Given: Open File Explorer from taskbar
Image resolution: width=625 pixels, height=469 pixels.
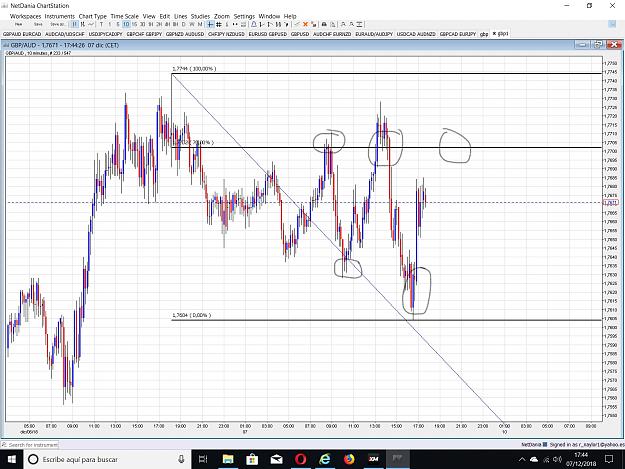Looking at the screenshot, I should (x=228, y=459).
